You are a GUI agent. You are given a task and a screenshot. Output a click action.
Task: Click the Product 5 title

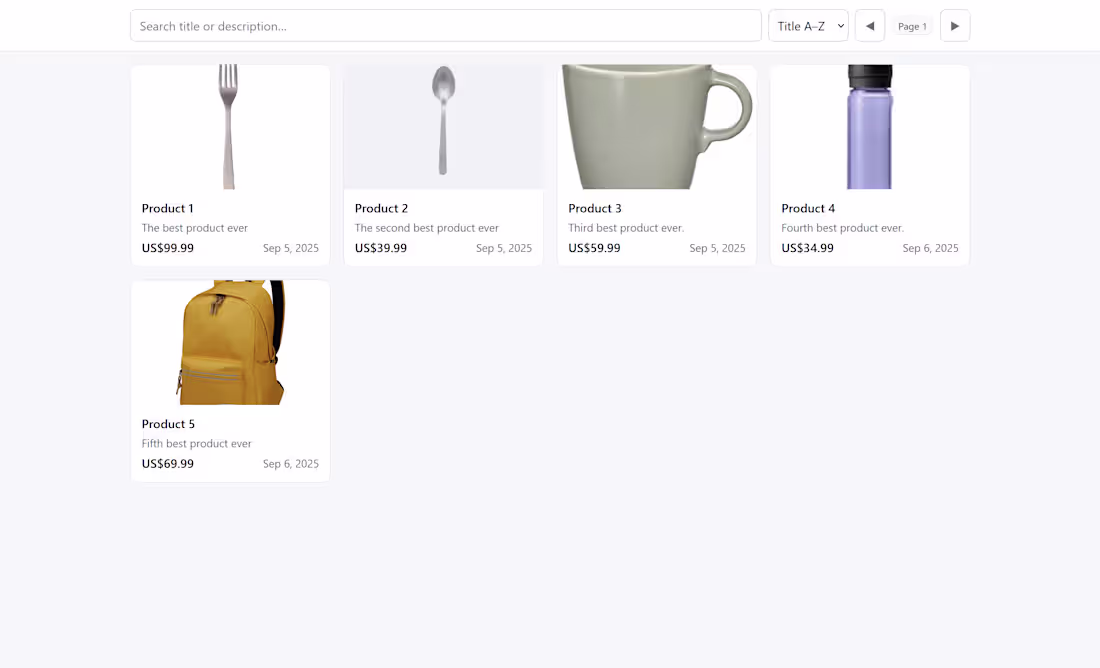click(167, 424)
